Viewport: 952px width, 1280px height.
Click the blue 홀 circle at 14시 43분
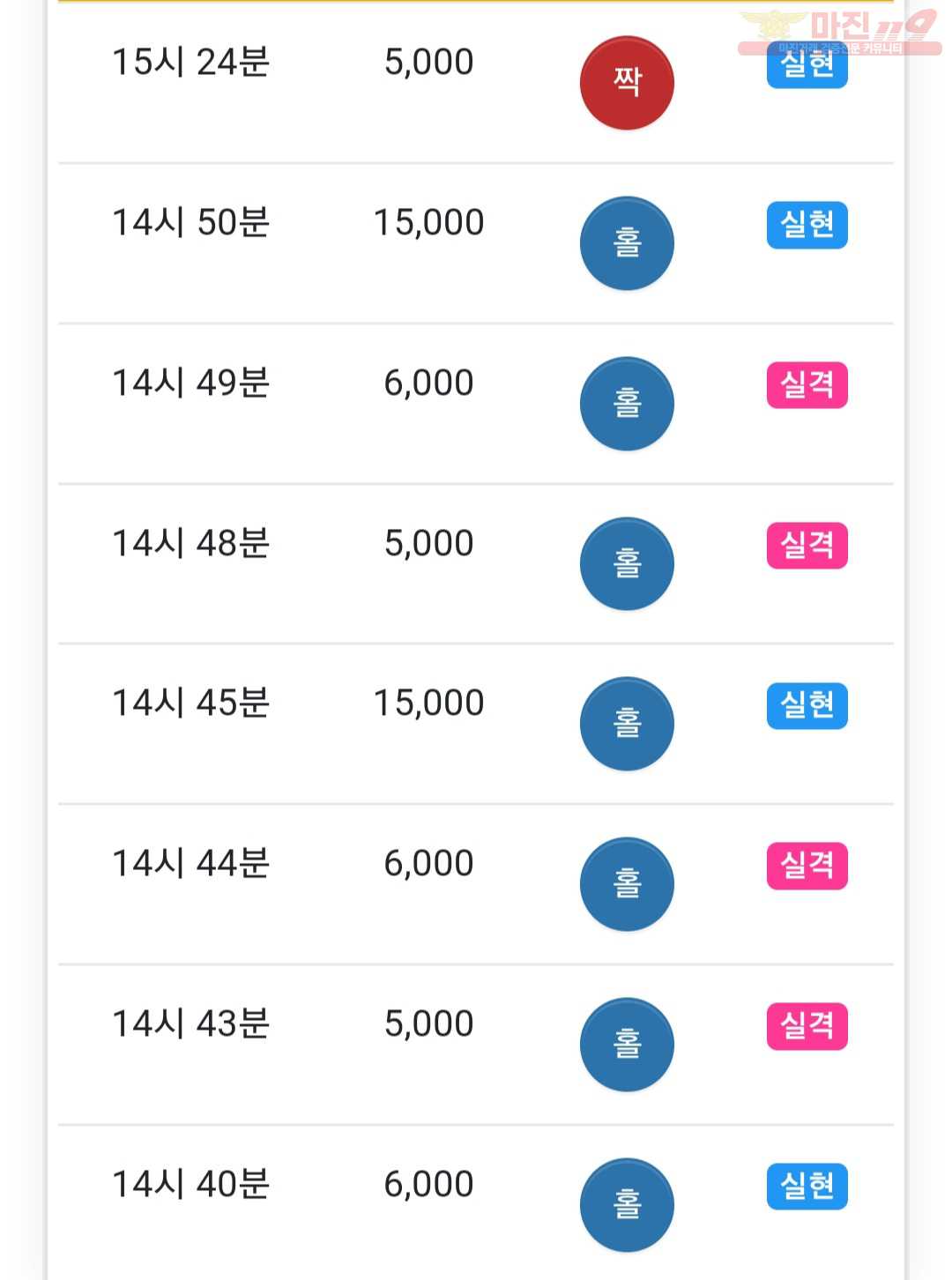pyautogui.click(x=627, y=1045)
